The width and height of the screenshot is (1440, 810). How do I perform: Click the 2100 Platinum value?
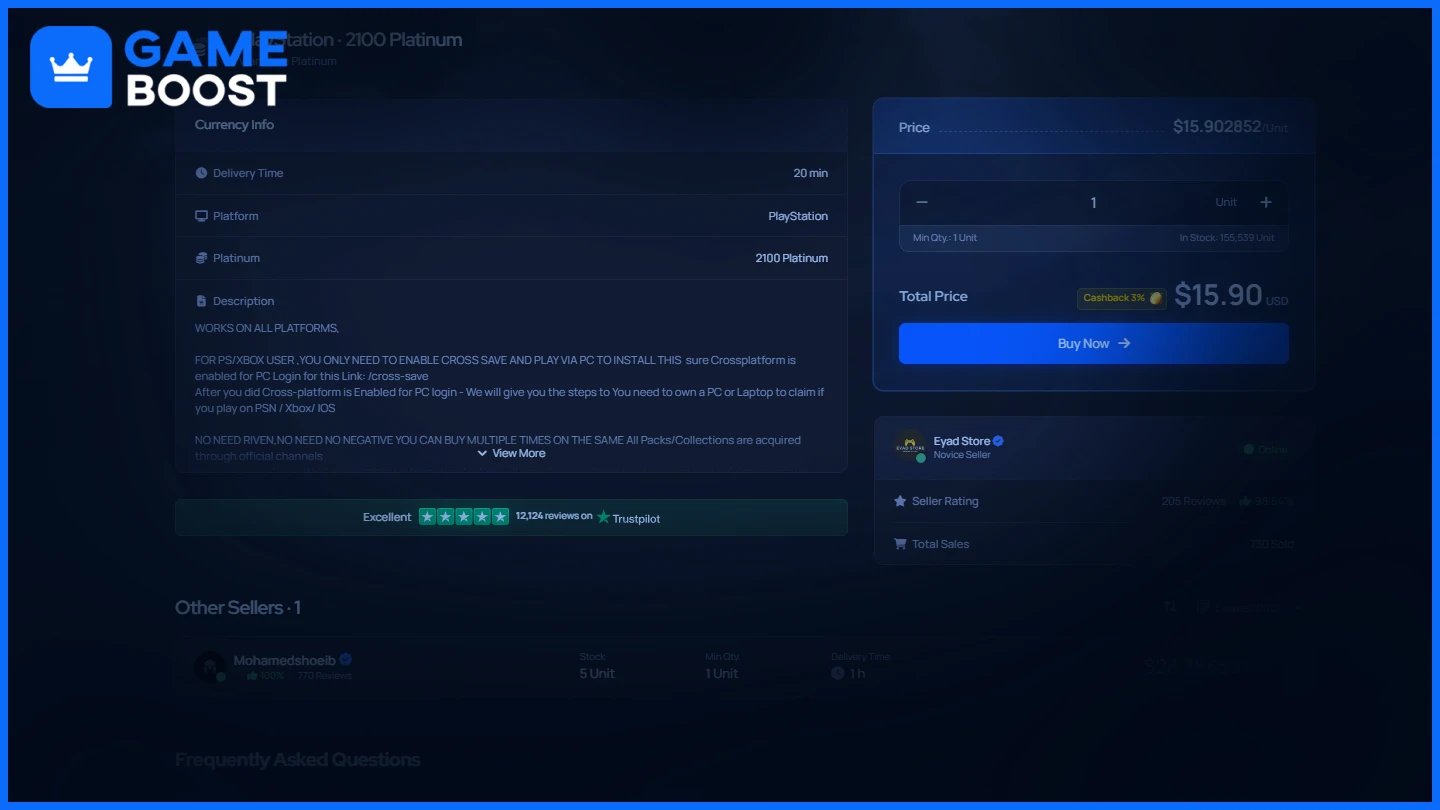pos(791,258)
